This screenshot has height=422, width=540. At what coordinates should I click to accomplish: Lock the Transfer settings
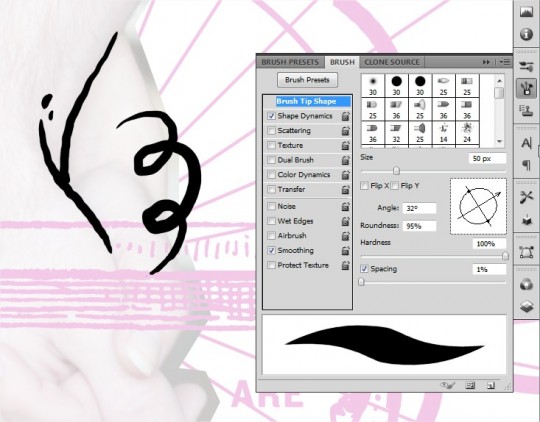coord(345,189)
